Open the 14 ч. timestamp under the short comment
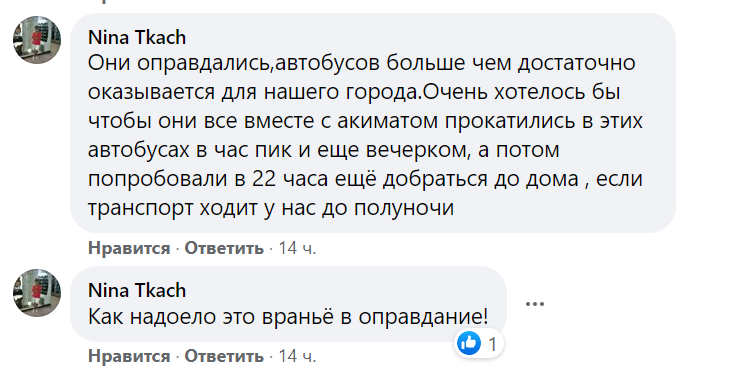Image resolution: width=735 pixels, height=373 pixels. click(x=297, y=356)
